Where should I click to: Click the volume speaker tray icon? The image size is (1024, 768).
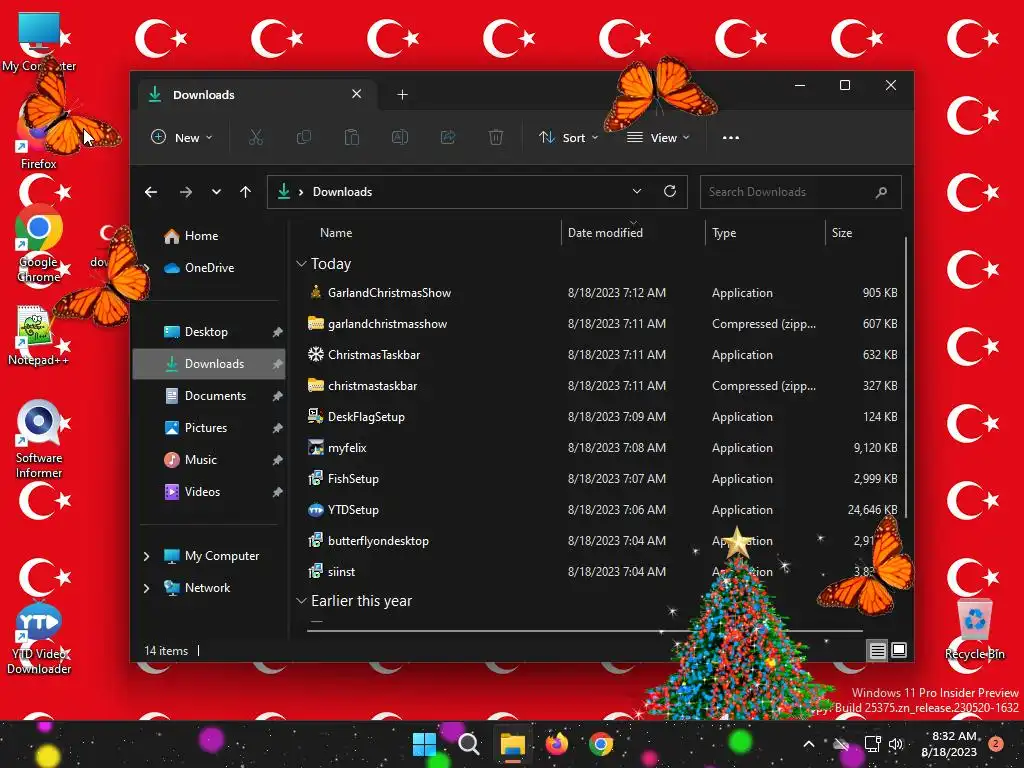[x=895, y=744]
